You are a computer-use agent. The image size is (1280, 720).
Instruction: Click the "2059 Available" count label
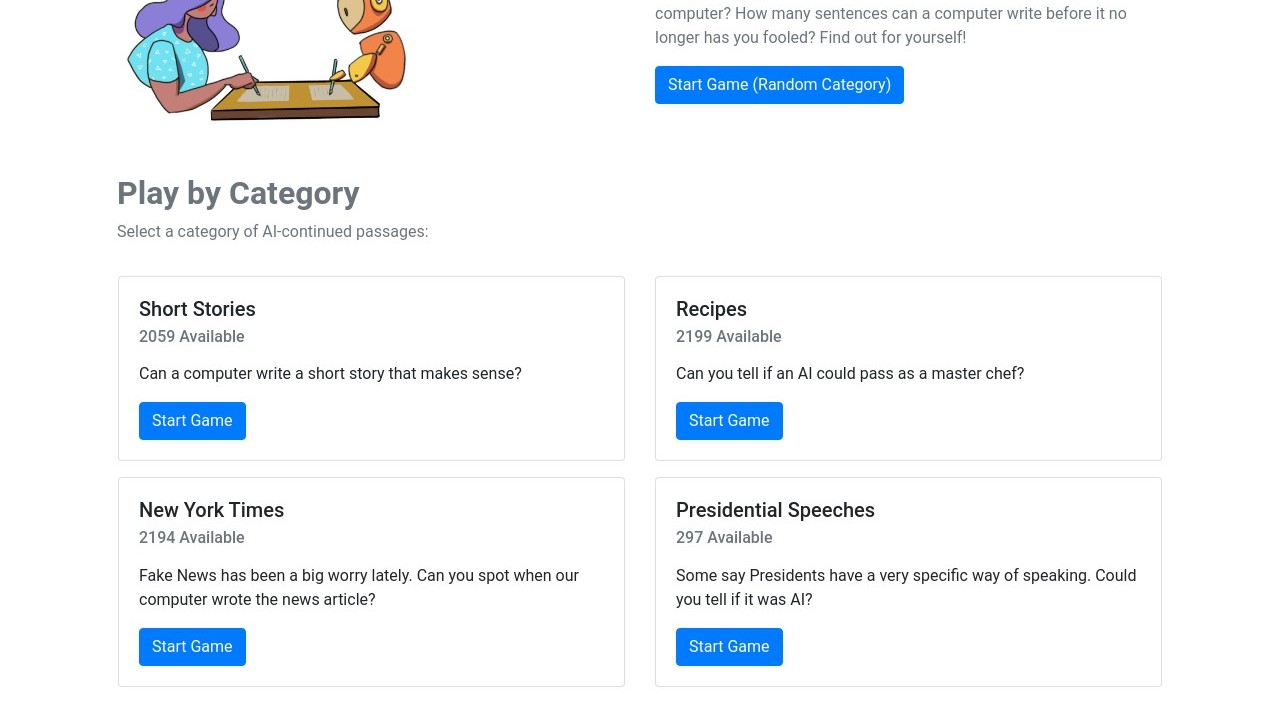coord(192,337)
